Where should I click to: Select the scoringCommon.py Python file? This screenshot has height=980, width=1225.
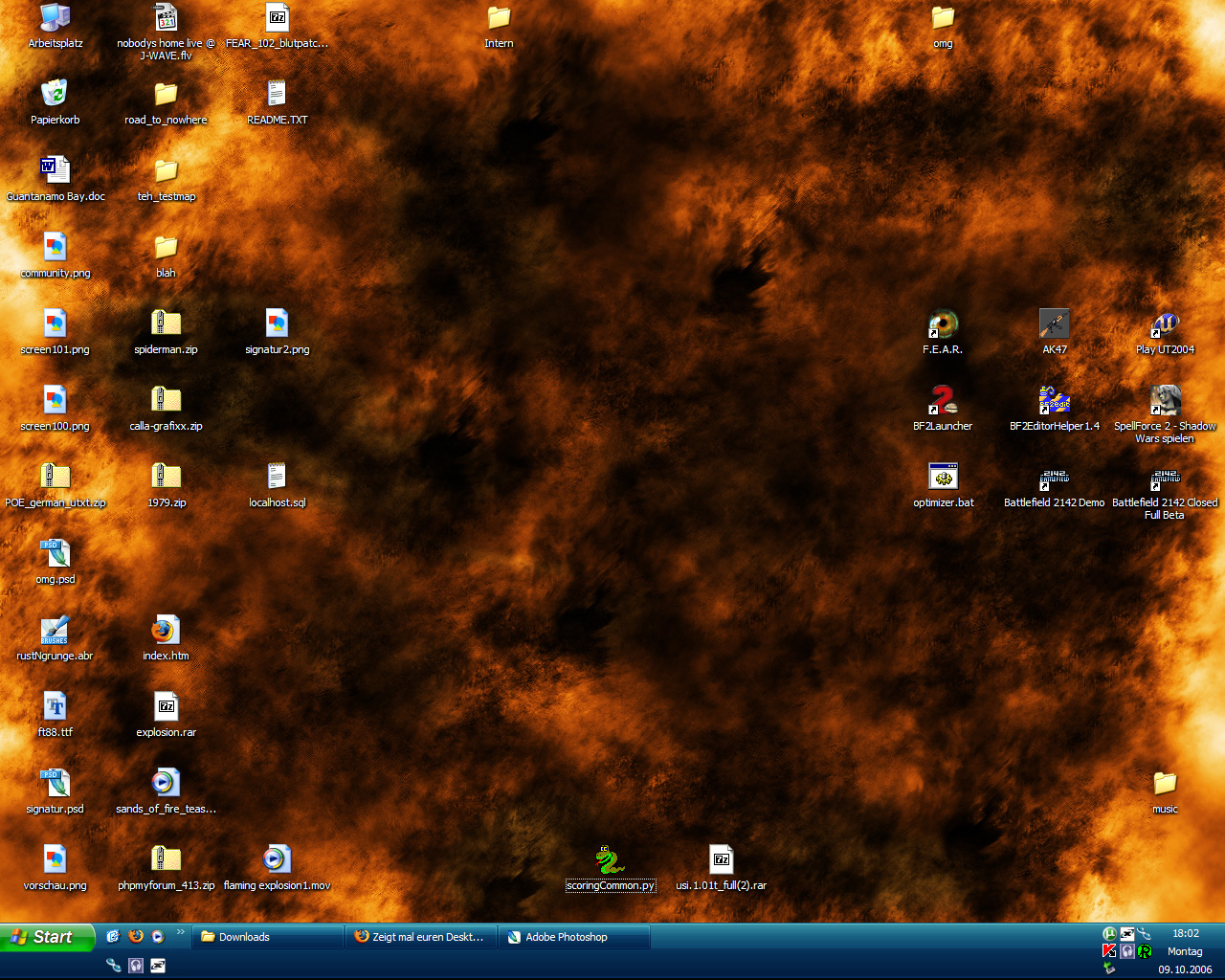(611, 868)
